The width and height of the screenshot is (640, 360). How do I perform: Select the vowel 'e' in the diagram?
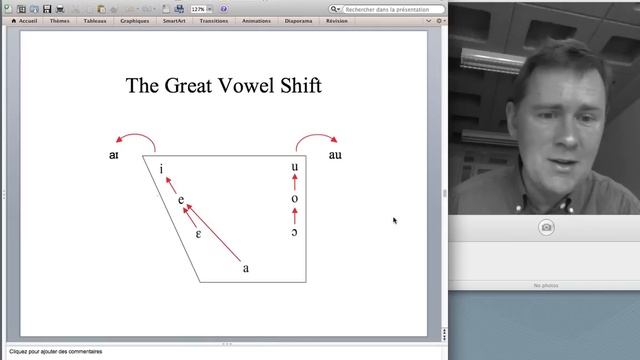click(181, 200)
